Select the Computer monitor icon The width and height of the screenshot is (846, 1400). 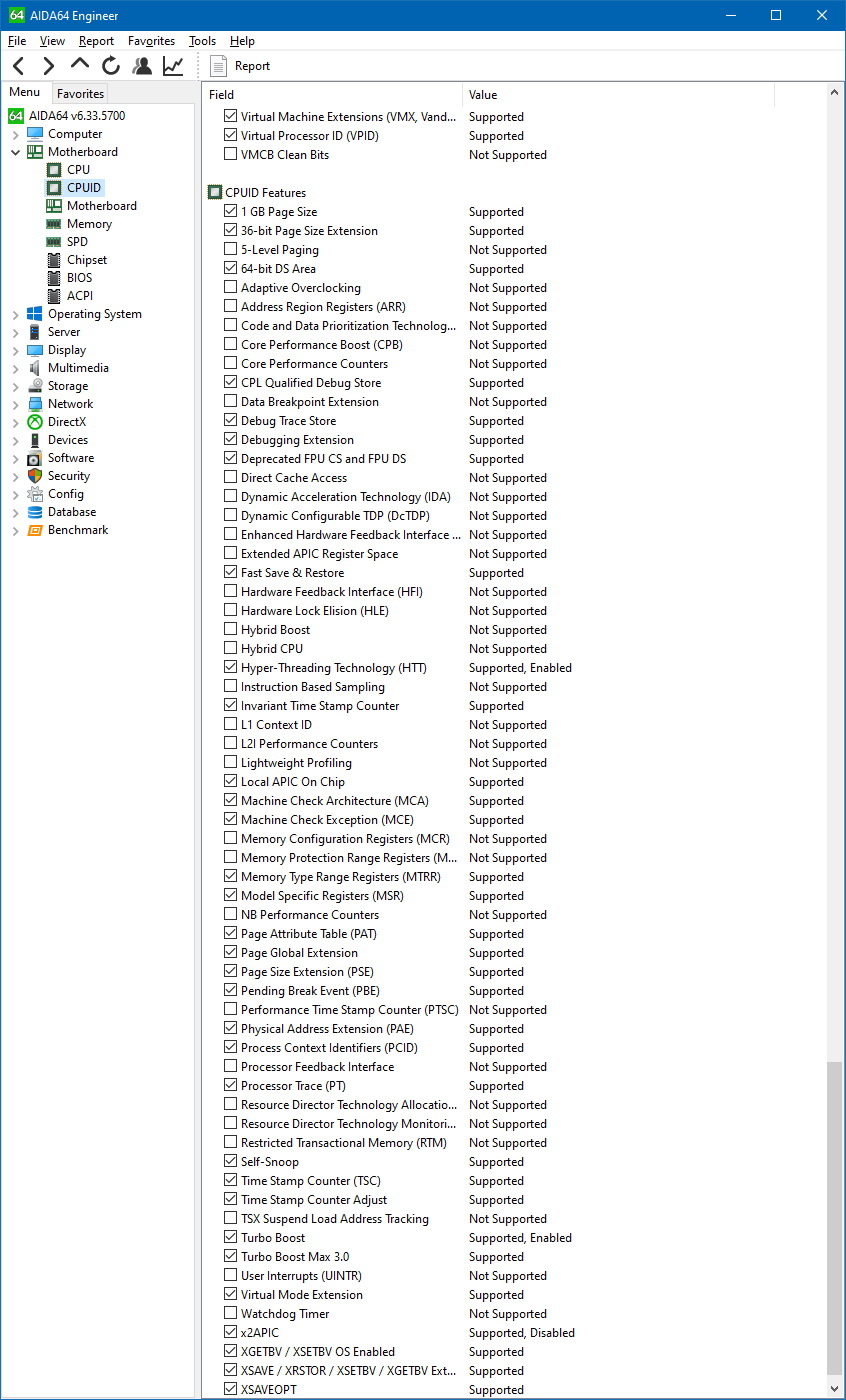pos(35,134)
